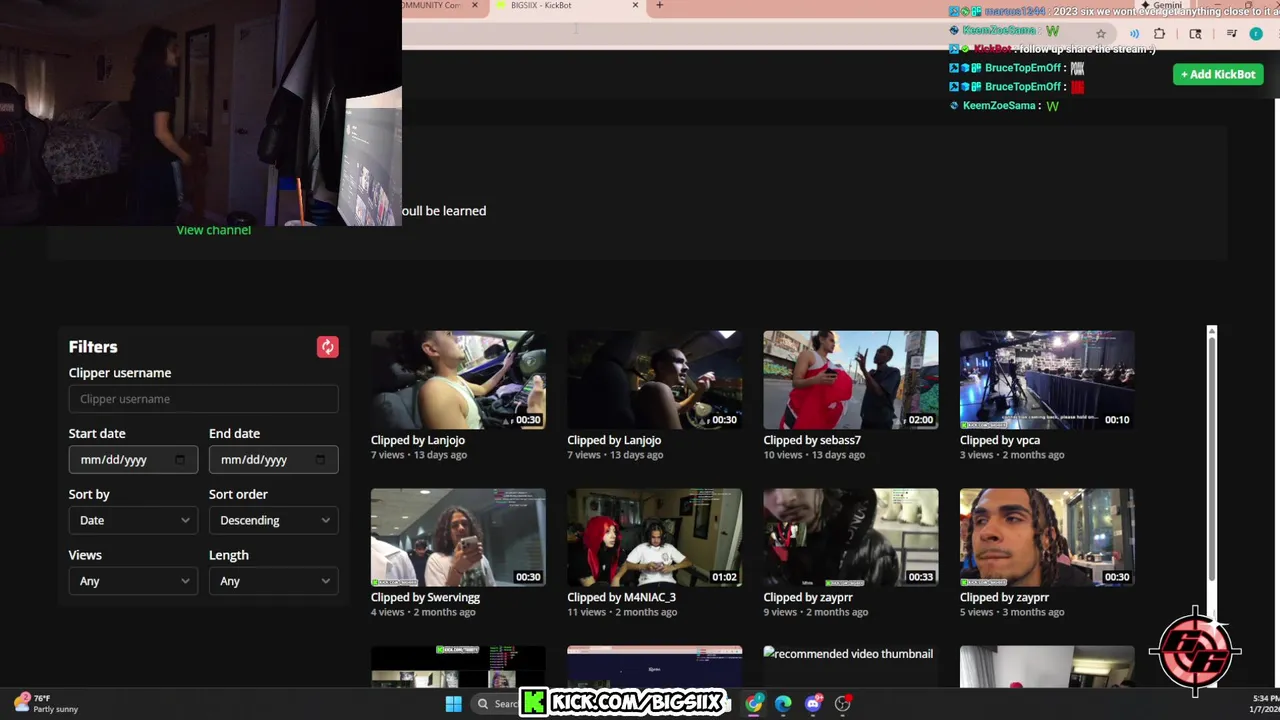Open the Windows Start menu
This screenshot has width=1280, height=720.
453,704
